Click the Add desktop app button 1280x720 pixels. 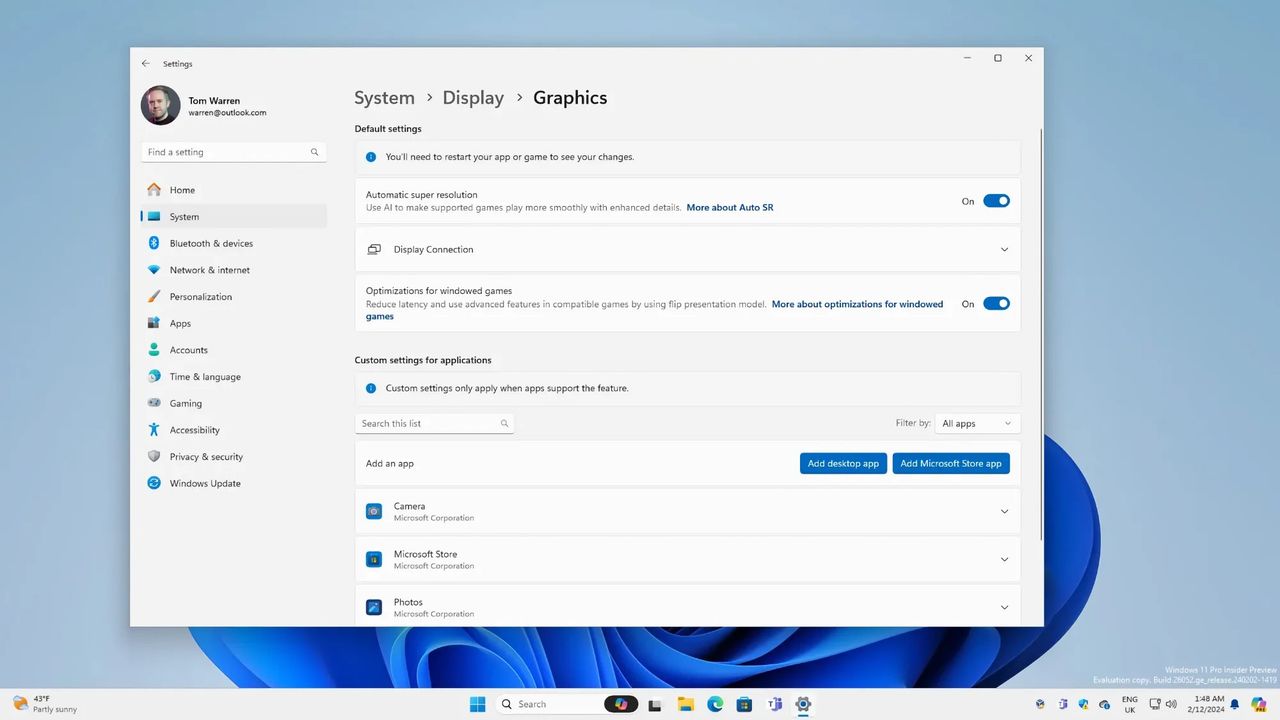(843, 463)
